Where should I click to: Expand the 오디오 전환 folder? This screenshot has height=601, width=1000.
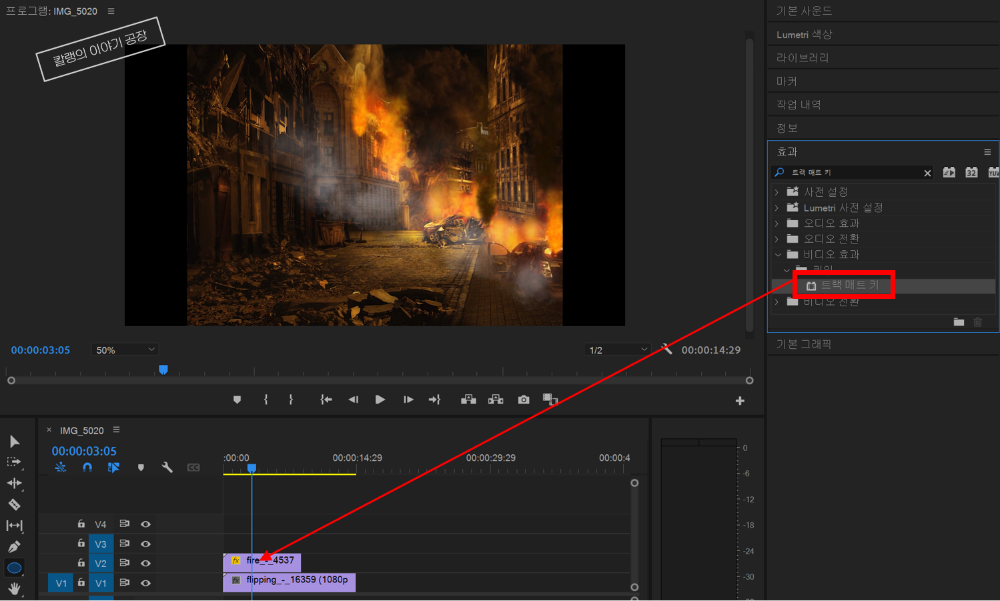[x=776, y=239]
